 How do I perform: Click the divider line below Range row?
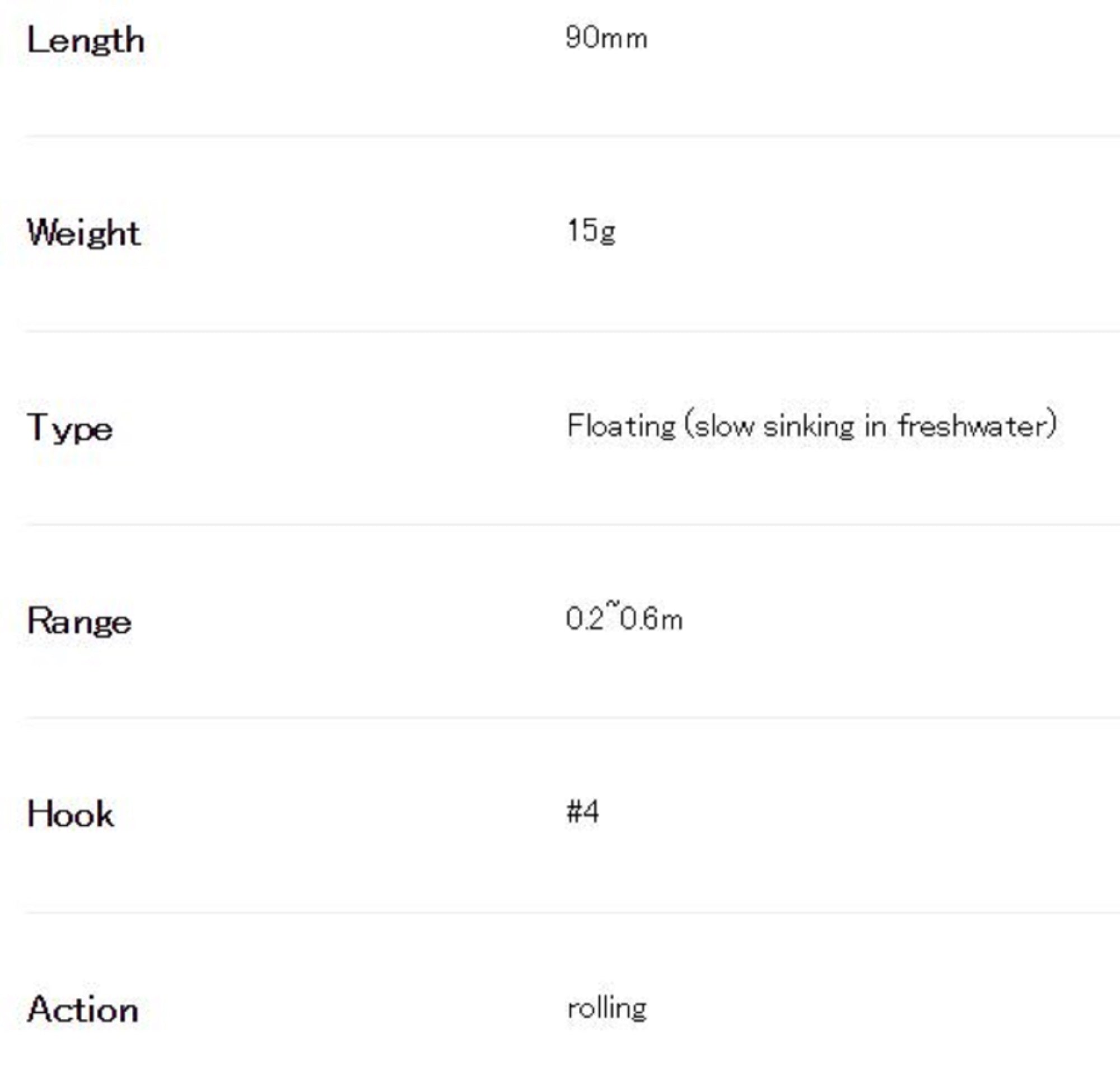click(x=571, y=718)
